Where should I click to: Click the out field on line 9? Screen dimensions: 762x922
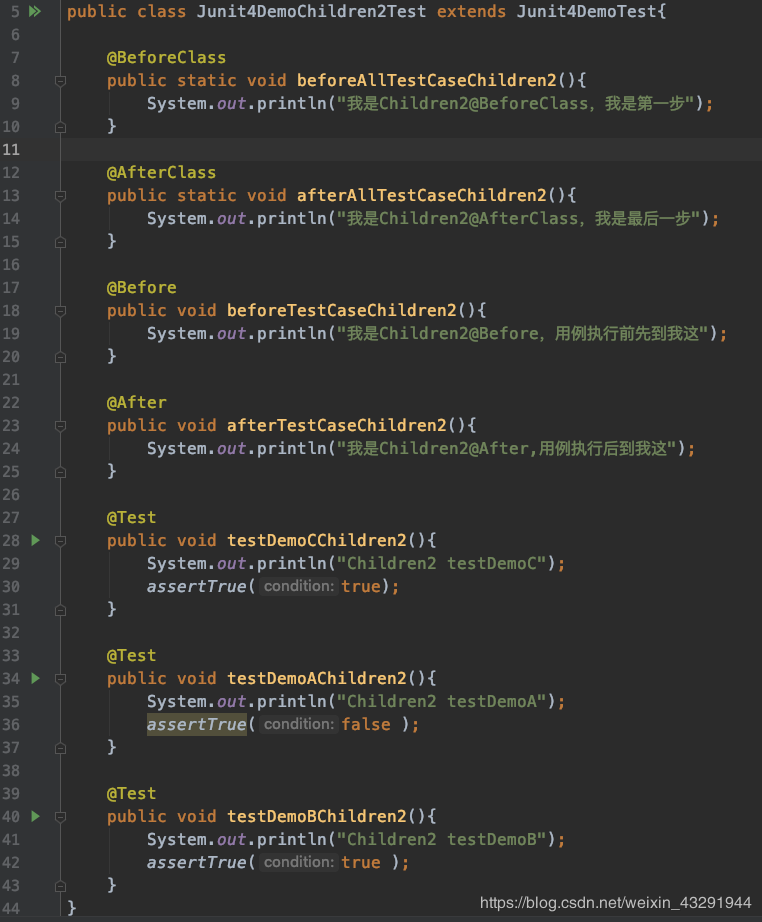pyautogui.click(x=232, y=103)
